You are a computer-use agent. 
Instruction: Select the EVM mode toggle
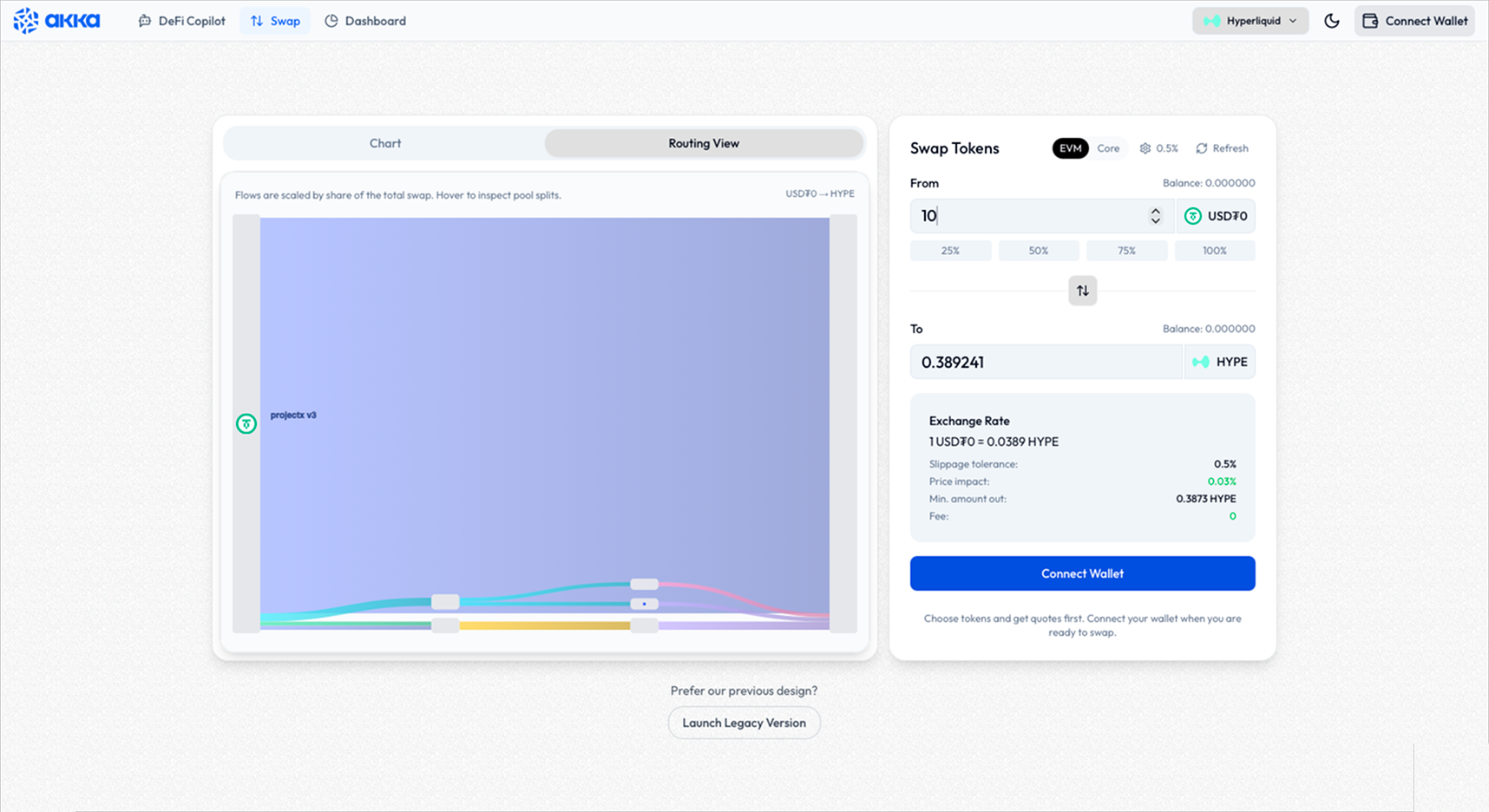[x=1070, y=148]
